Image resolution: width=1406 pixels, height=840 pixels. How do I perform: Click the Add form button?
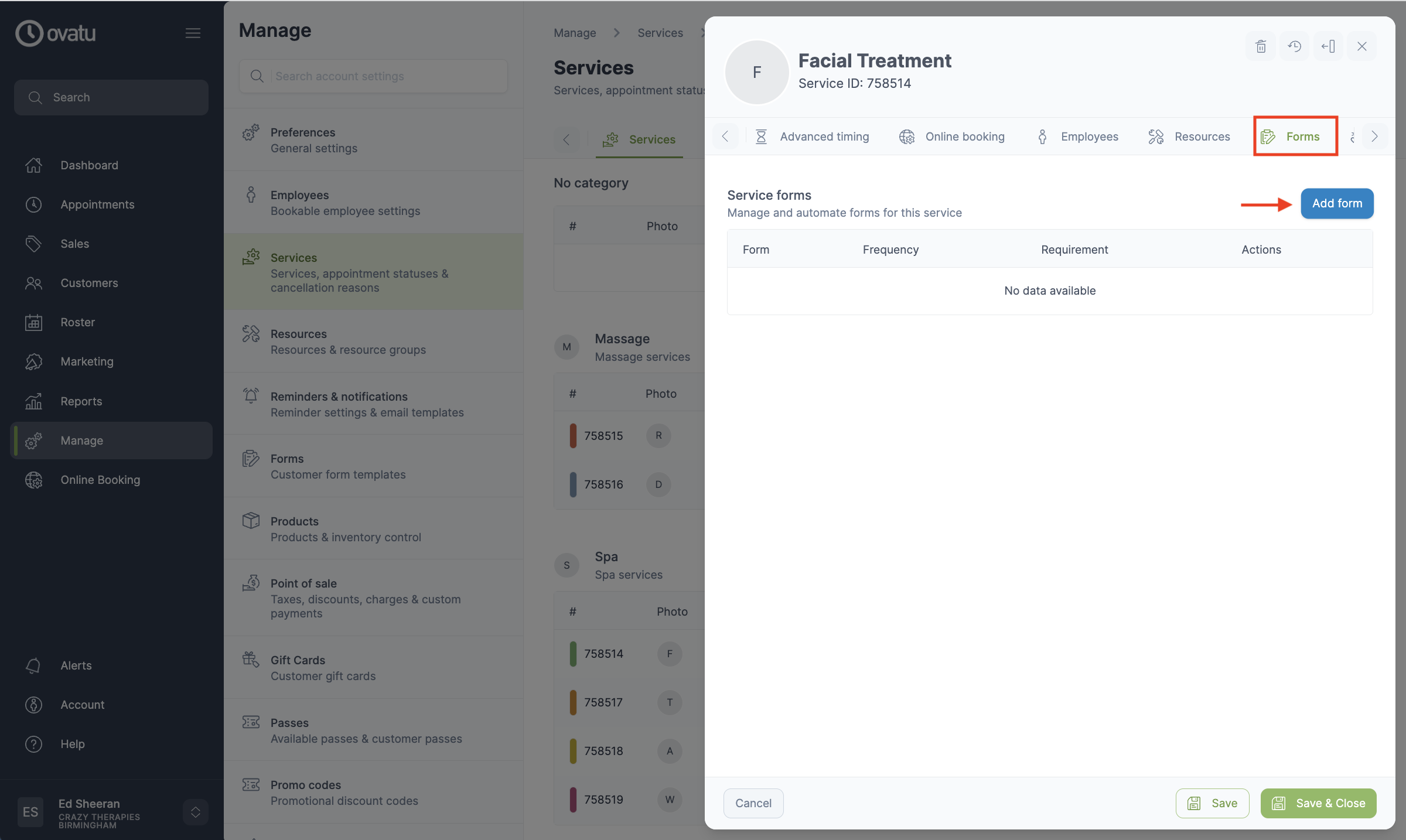[x=1337, y=203]
